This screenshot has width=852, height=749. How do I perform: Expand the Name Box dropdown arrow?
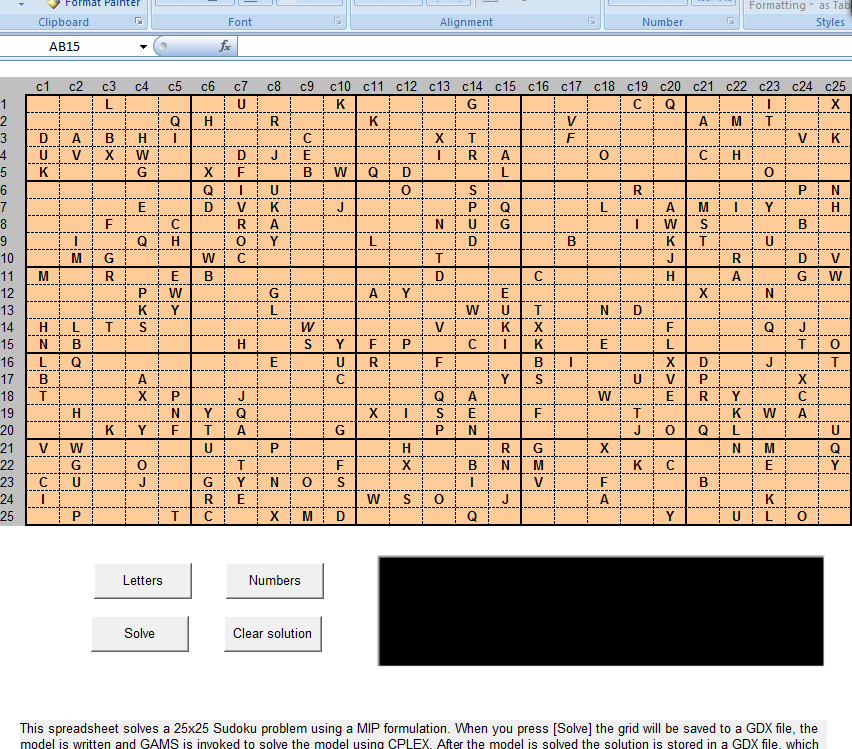point(144,47)
